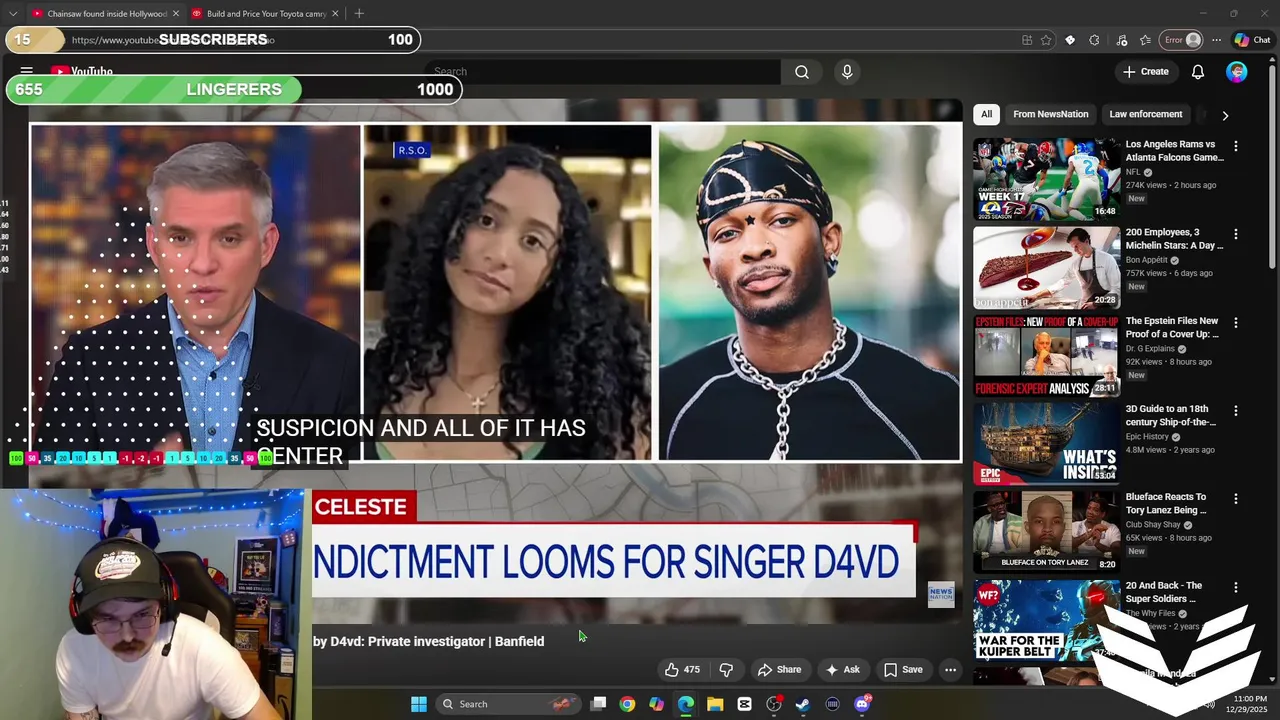
Task: Open the YouTube guide hamburger menu
Action: 27,72
